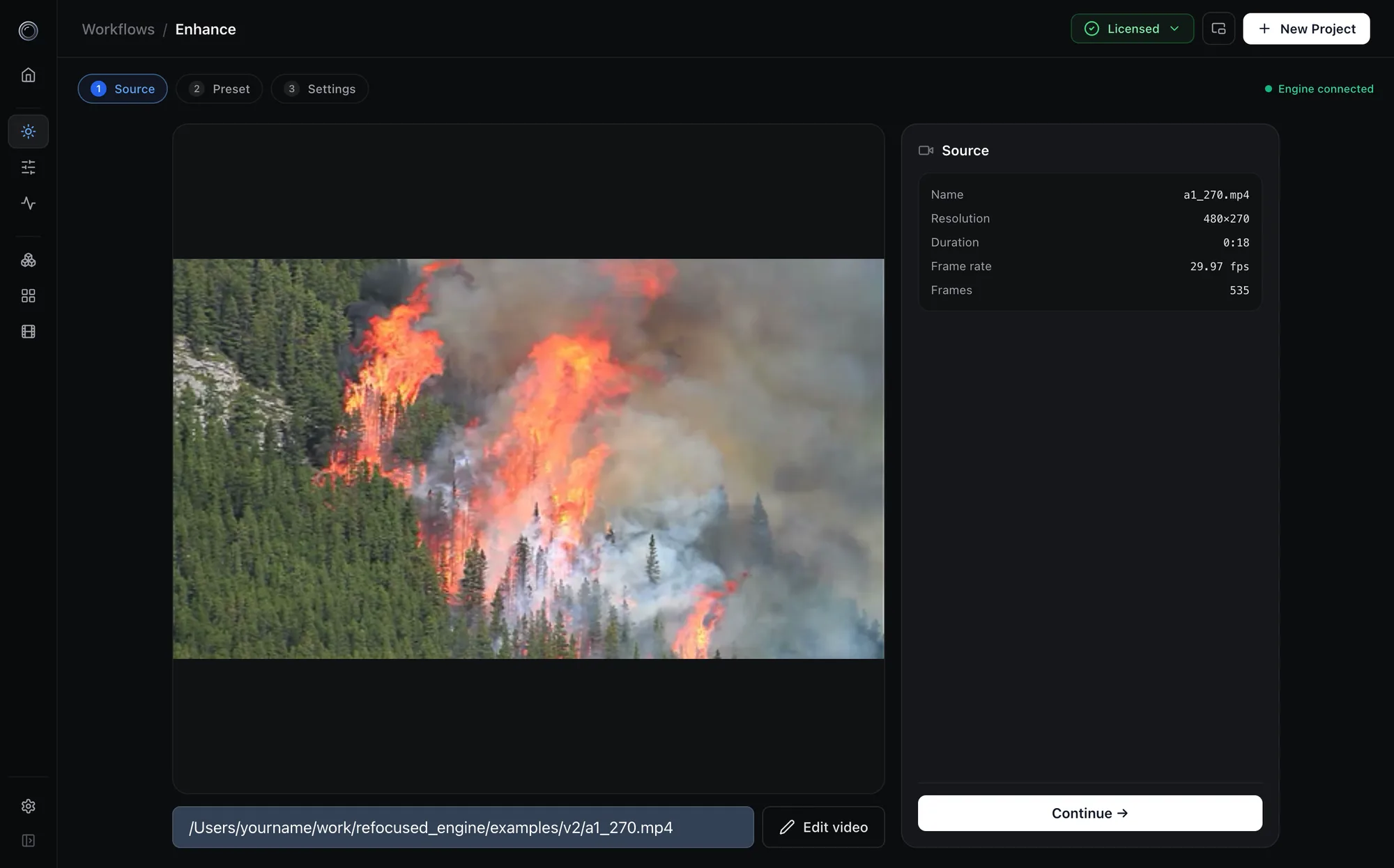Open the sliders adjustments sidebar icon
The image size is (1394, 868).
[x=28, y=167]
